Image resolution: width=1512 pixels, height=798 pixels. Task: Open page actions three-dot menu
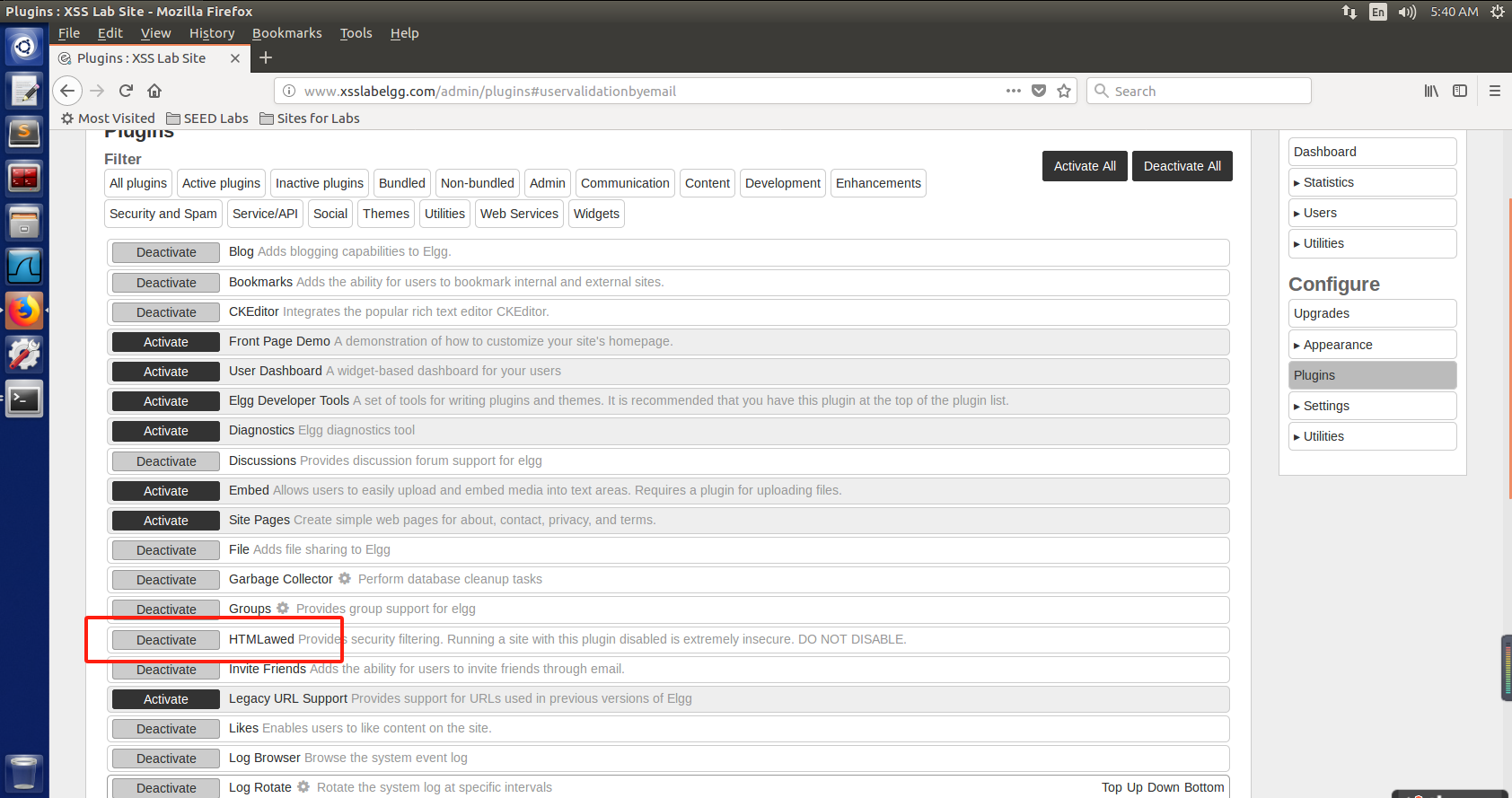[x=1014, y=91]
